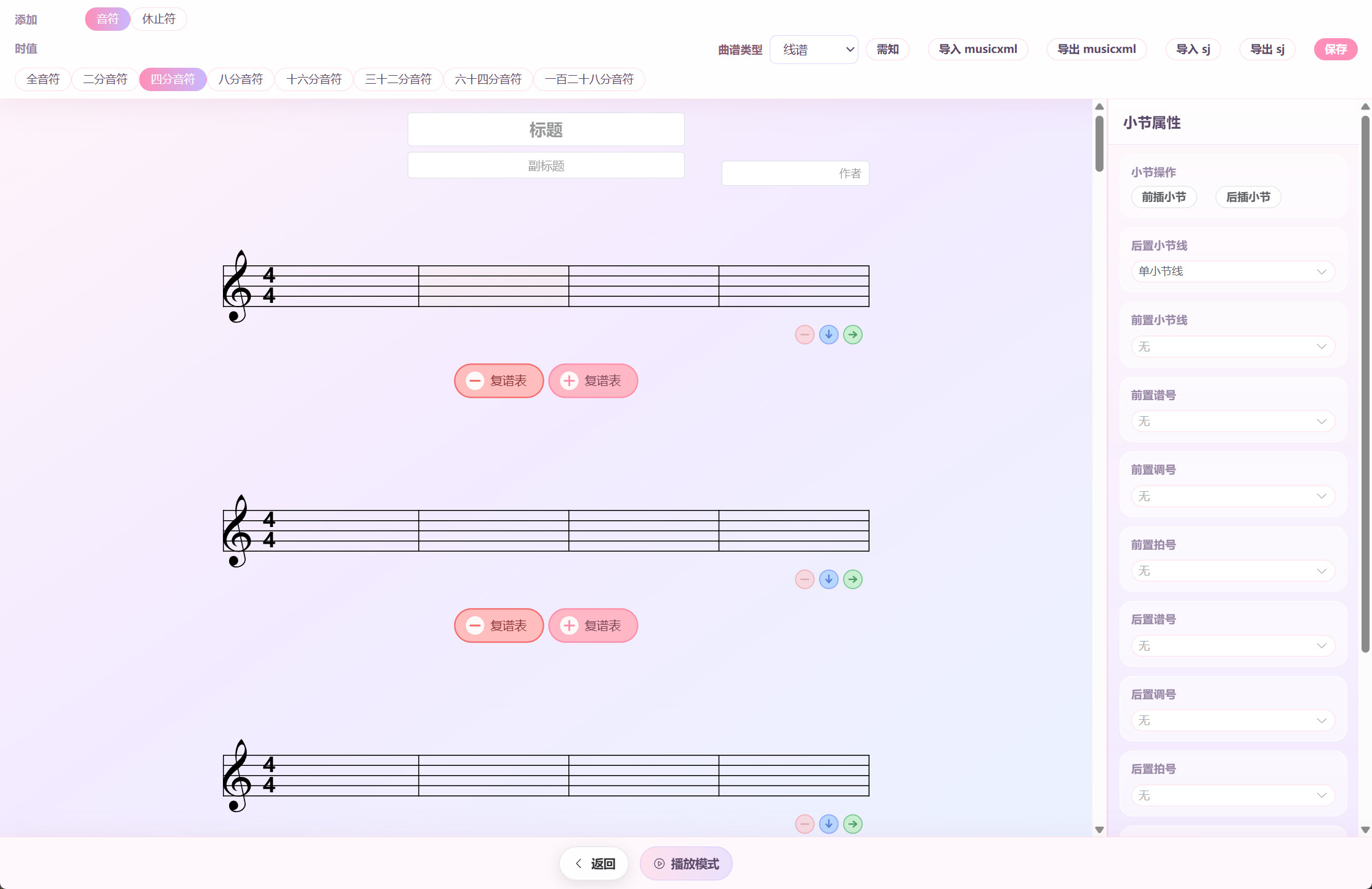Click the 作者 author input field

795,174
